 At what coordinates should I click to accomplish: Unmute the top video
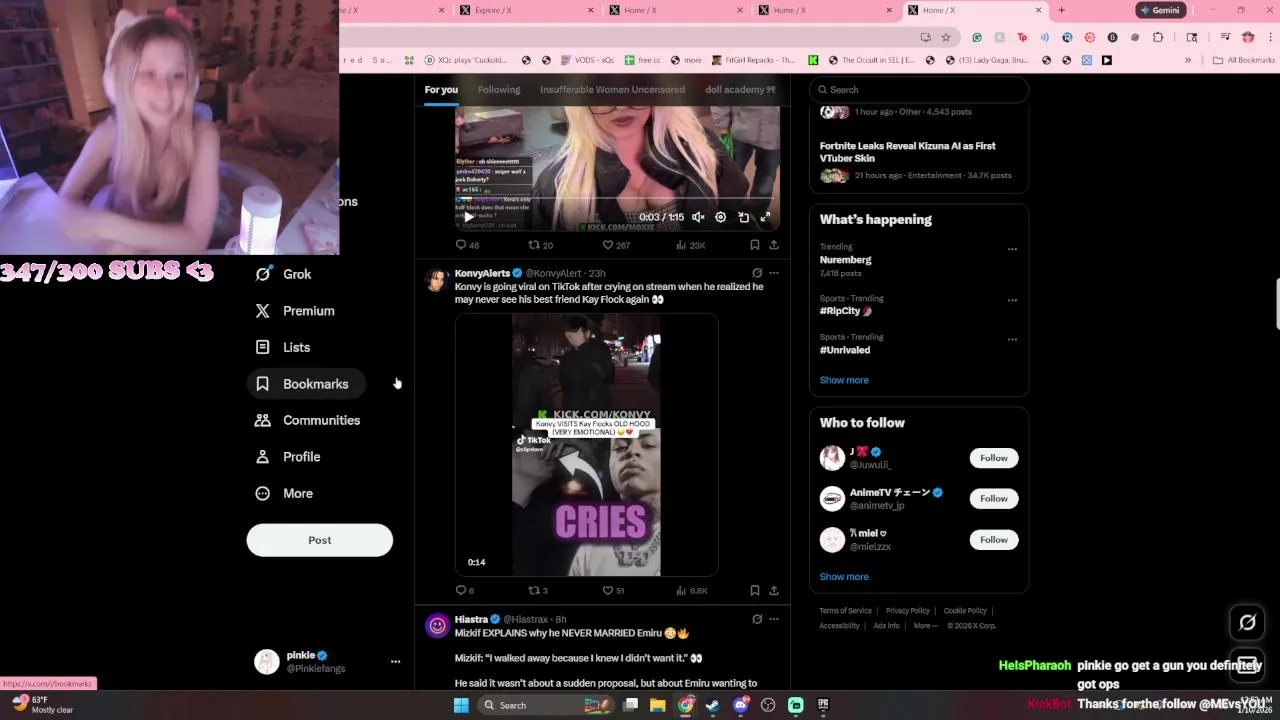(698, 217)
